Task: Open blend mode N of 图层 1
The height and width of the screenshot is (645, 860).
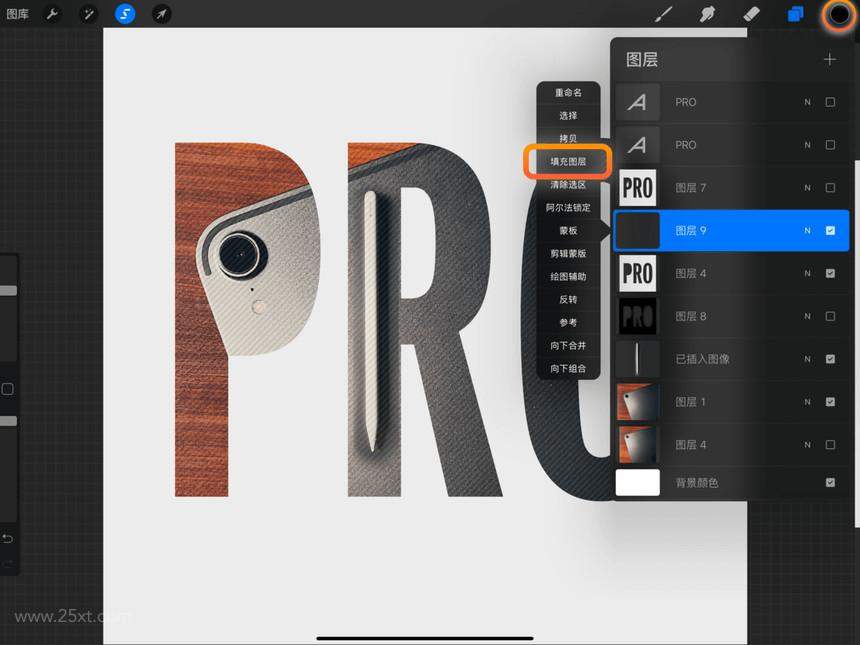Action: click(x=807, y=402)
